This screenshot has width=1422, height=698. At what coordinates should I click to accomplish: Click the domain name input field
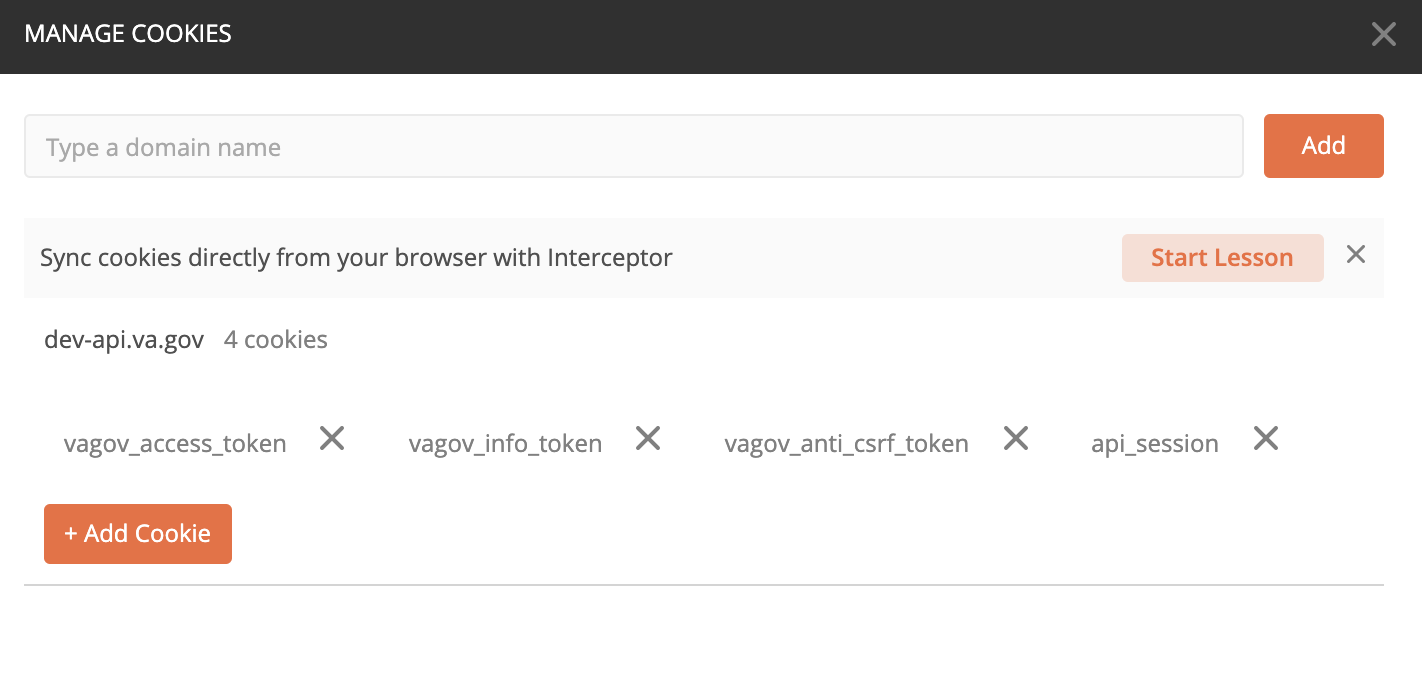tap(634, 146)
